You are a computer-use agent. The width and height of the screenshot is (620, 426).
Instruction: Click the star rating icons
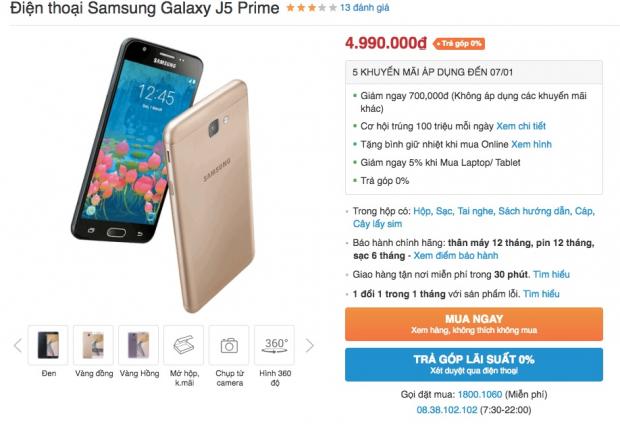coord(312,8)
